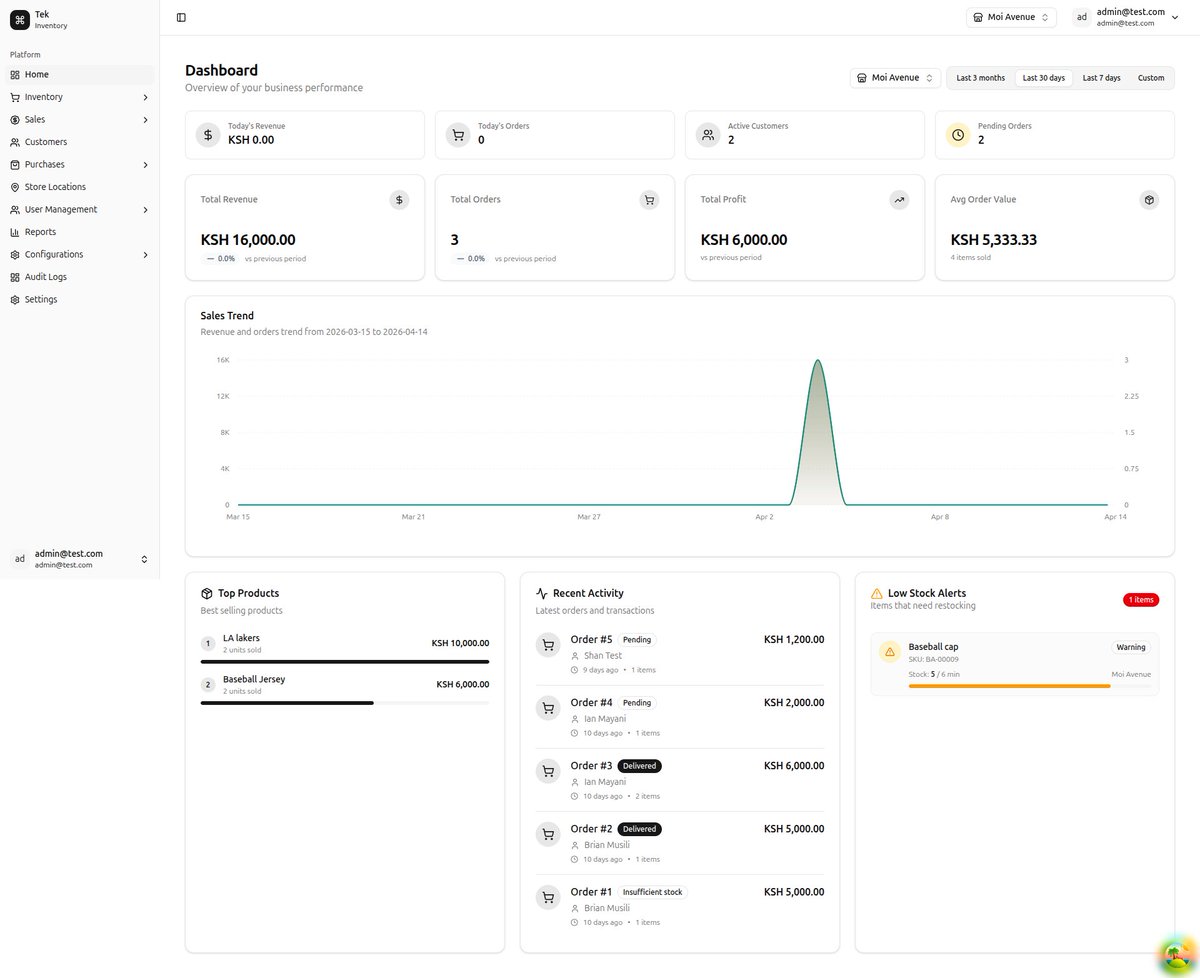Click the cart icon for Order #2
This screenshot has height=978, width=1200.
point(548,834)
